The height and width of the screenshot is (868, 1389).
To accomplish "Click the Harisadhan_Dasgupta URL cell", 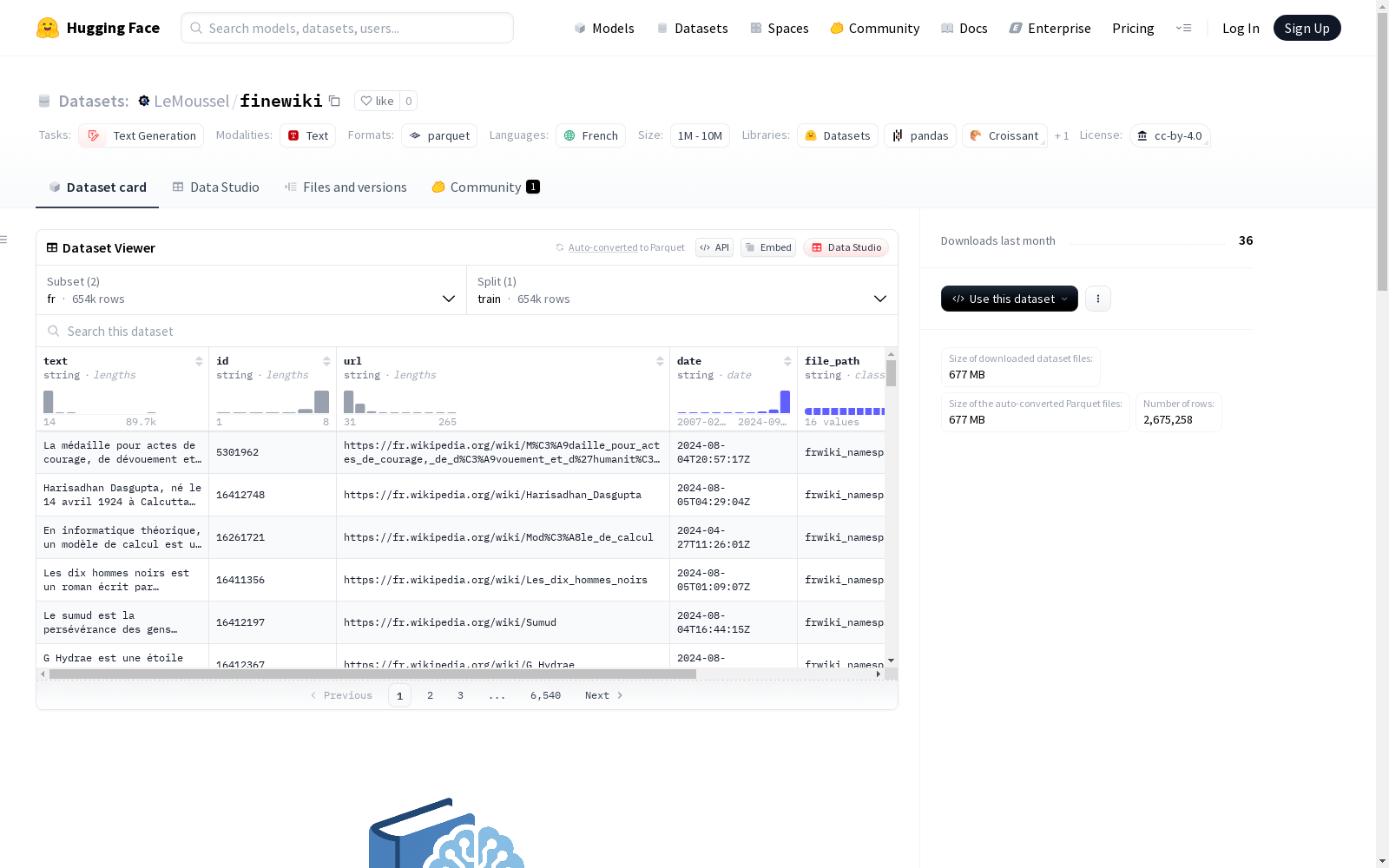I will (503, 495).
